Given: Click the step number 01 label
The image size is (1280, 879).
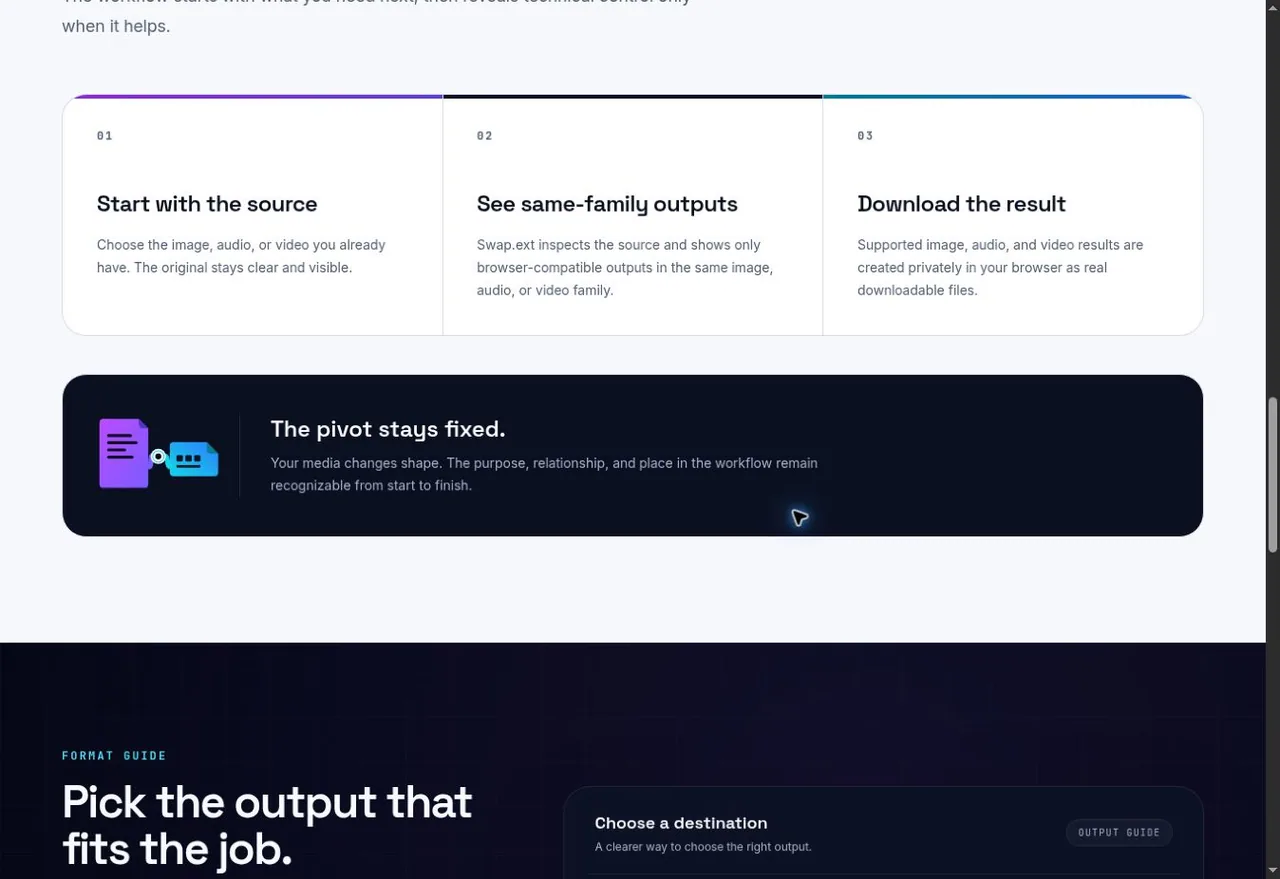Looking at the screenshot, I should pos(105,136).
